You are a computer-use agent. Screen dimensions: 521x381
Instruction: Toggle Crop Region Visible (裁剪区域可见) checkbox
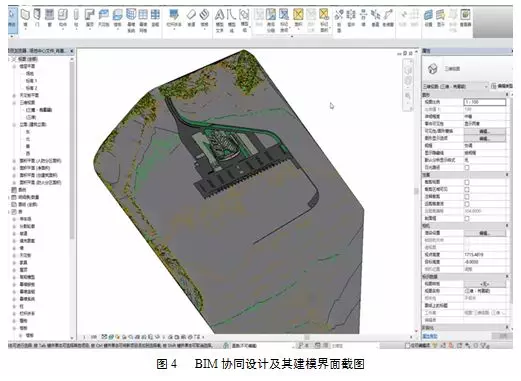point(467,189)
